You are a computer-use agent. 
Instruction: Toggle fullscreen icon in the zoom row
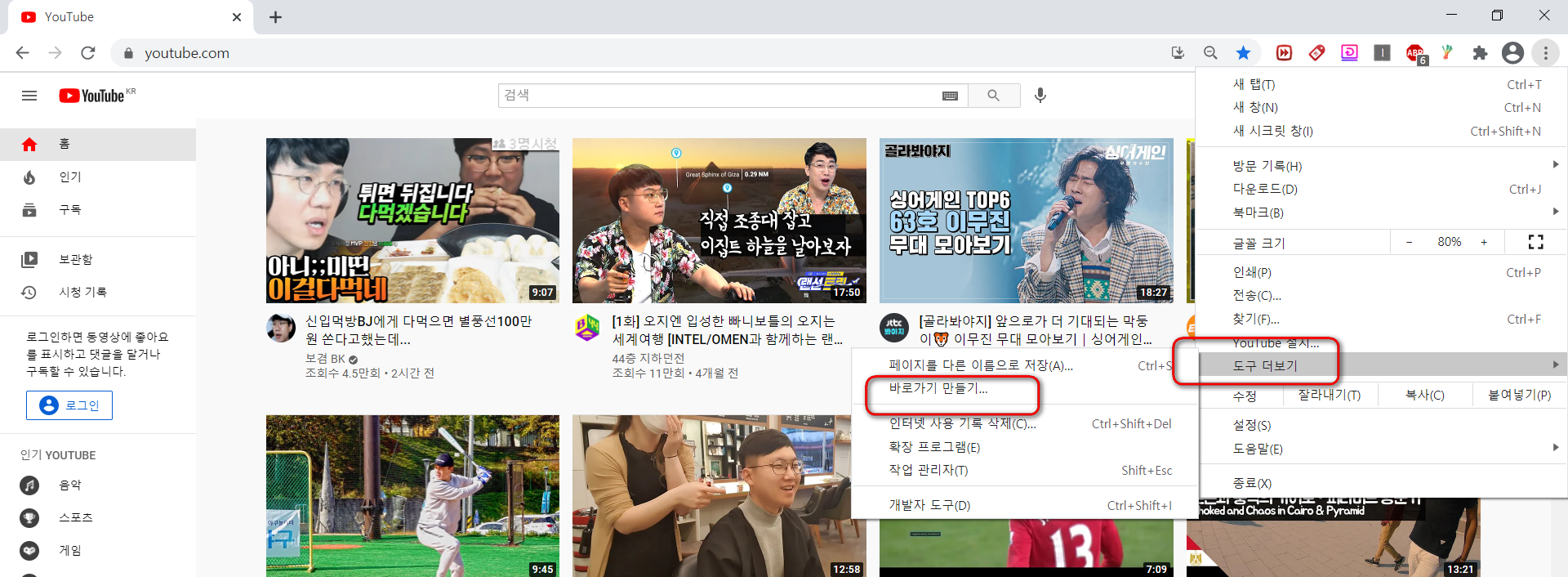click(x=1535, y=242)
